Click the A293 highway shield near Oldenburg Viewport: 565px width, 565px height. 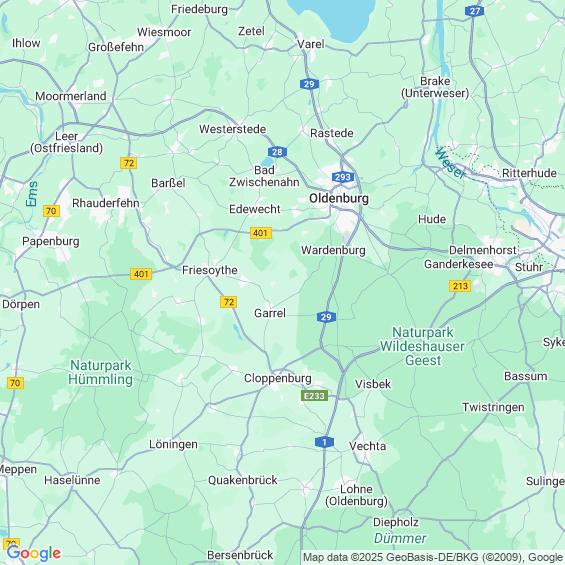click(x=343, y=177)
